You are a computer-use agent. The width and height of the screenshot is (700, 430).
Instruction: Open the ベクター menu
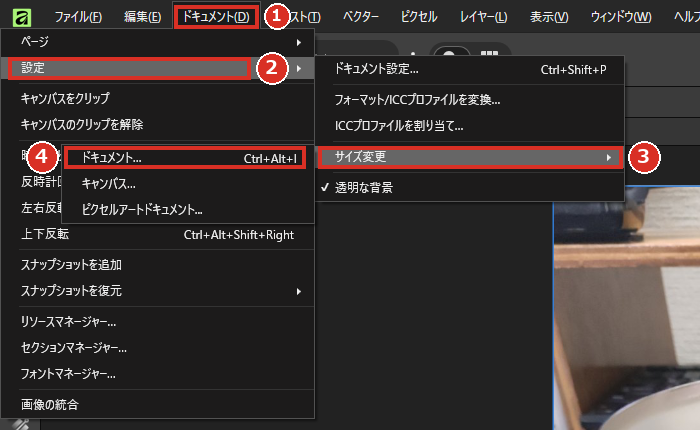[x=361, y=17]
